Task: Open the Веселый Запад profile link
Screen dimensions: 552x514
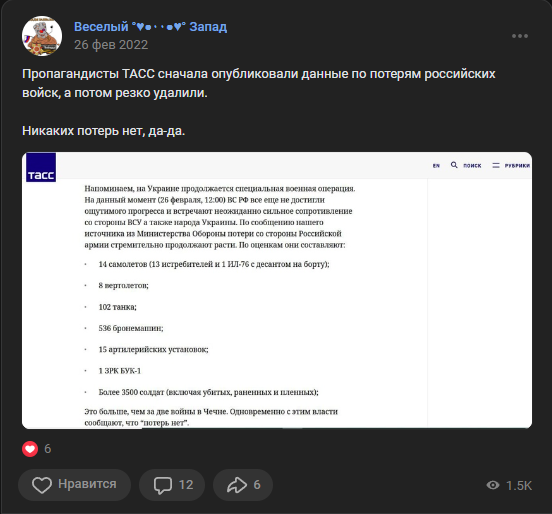Action: 150,26
